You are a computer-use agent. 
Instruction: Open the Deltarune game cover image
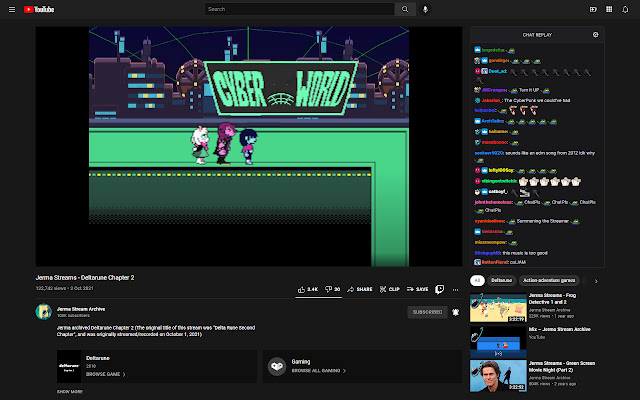[x=69, y=366]
